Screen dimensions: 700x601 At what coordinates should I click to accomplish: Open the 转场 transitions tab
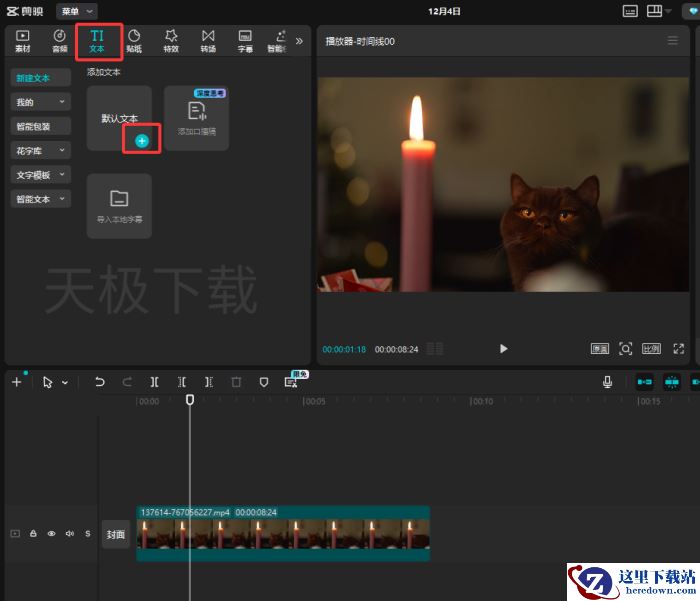pos(208,41)
